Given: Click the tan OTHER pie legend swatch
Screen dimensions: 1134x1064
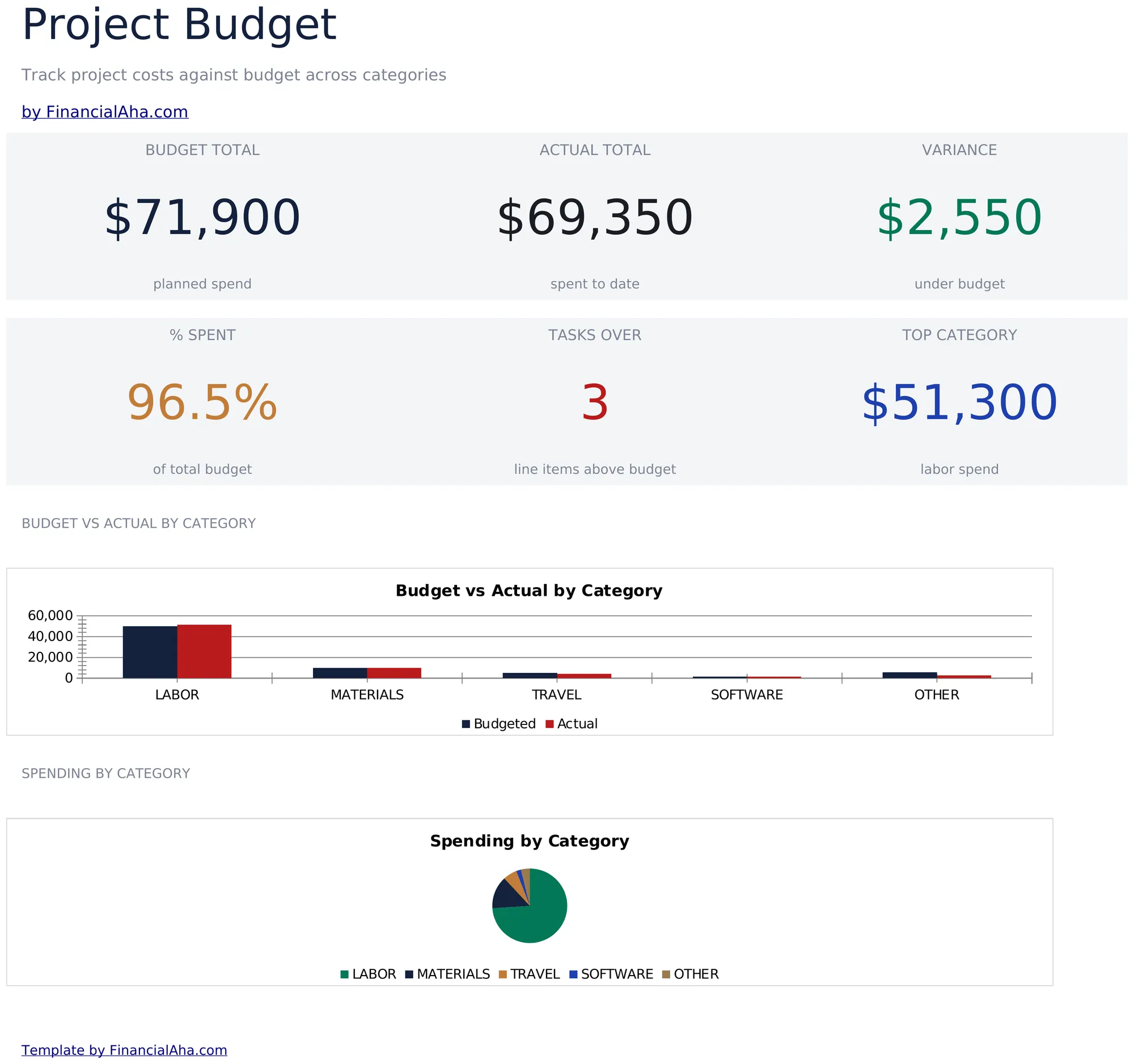Looking at the screenshot, I should pos(666,974).
